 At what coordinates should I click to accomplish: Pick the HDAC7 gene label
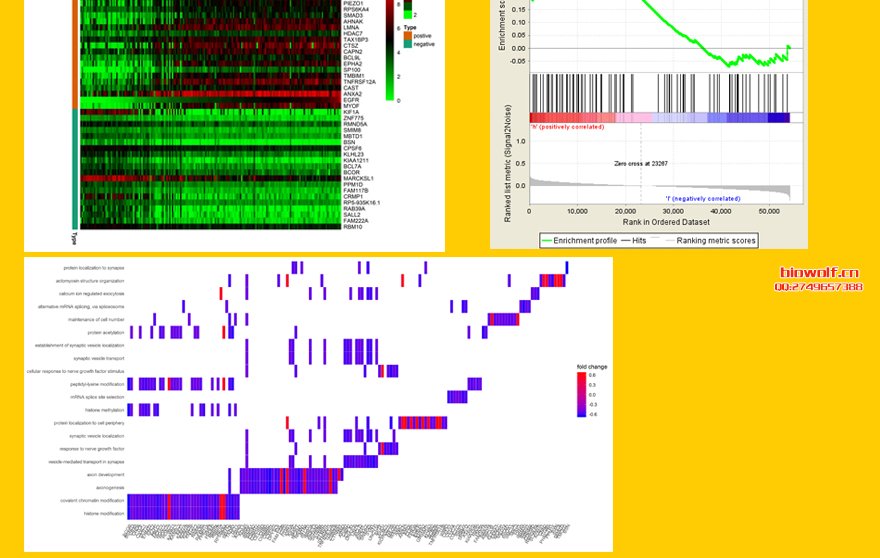coord(353,34)
